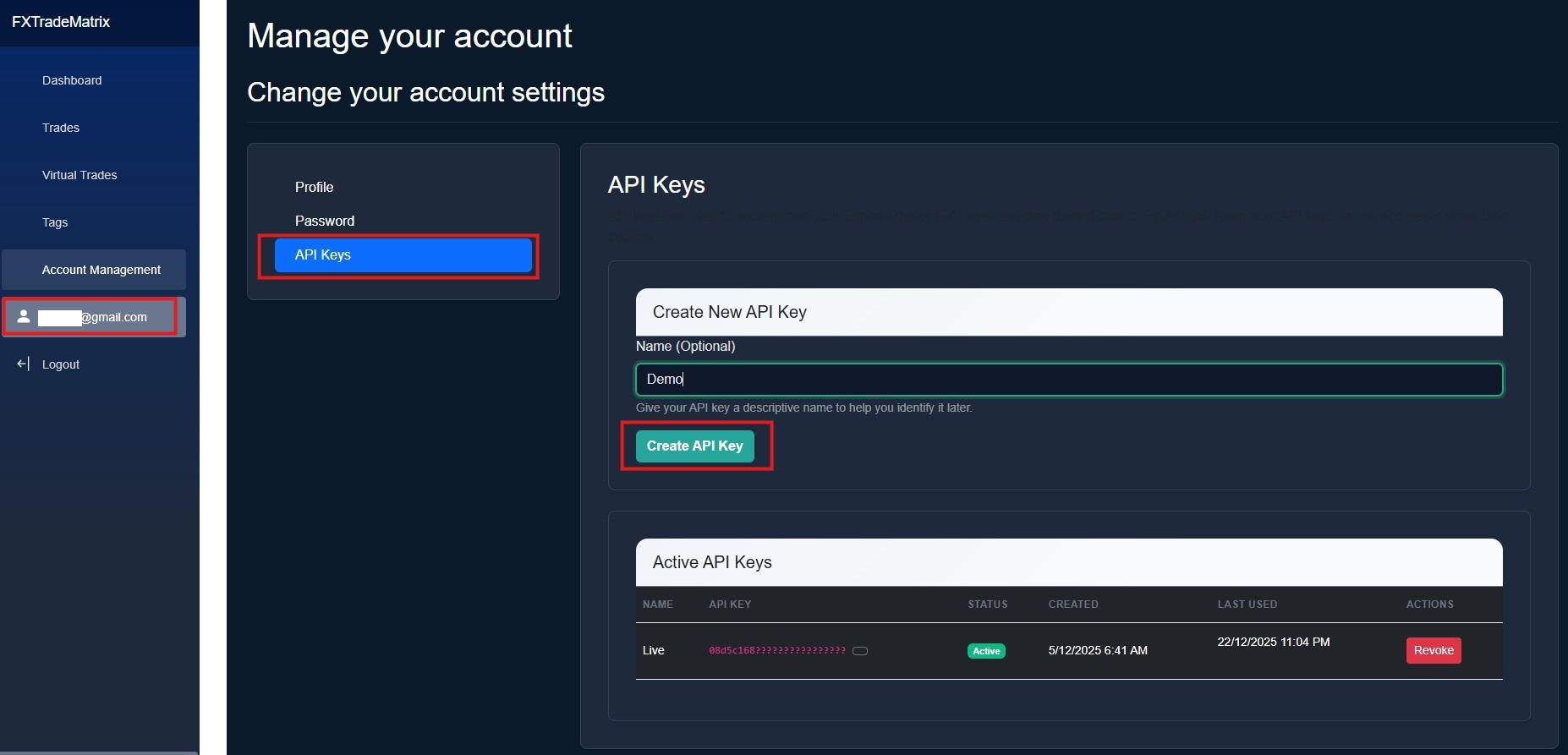Switch to the Profile settings tab
The height and width of the screenshot is (755, 1568).
pyautogui.click(x=314, y=187)
